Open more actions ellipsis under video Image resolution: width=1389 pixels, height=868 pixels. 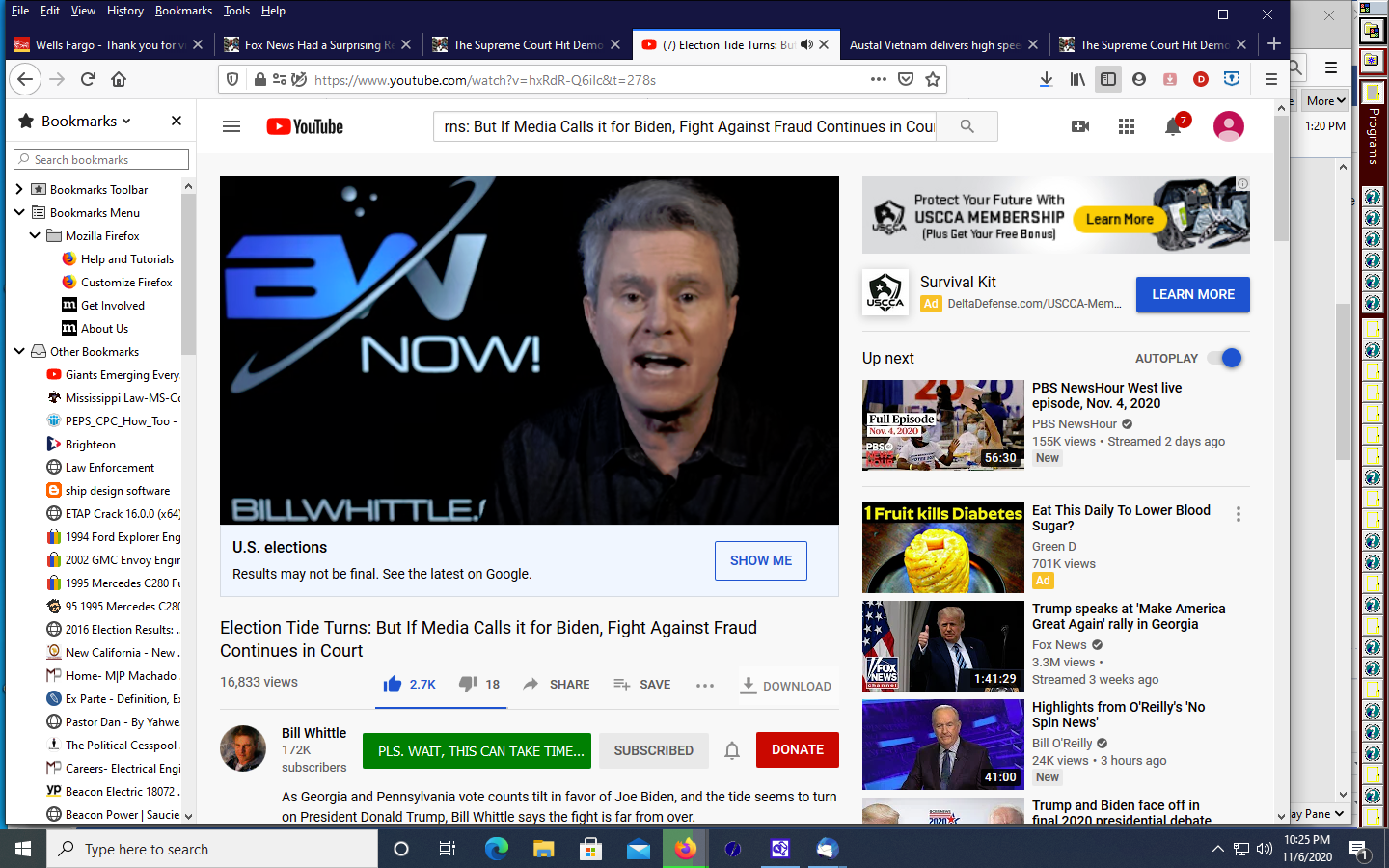click(705, 685)
